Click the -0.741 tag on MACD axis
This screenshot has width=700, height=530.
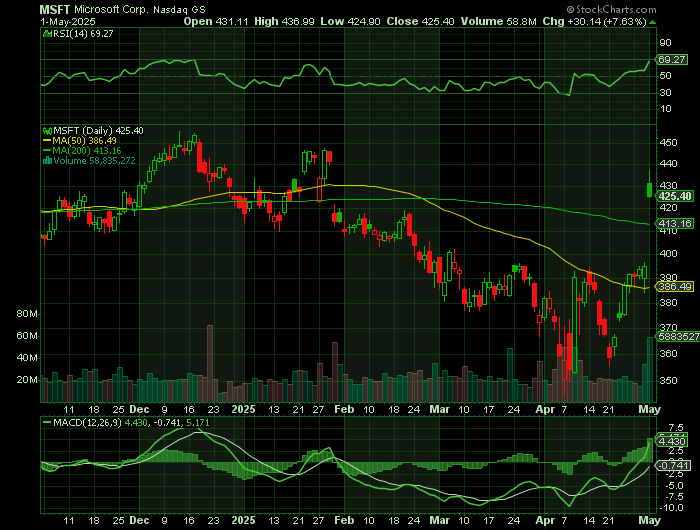(672, 466)
